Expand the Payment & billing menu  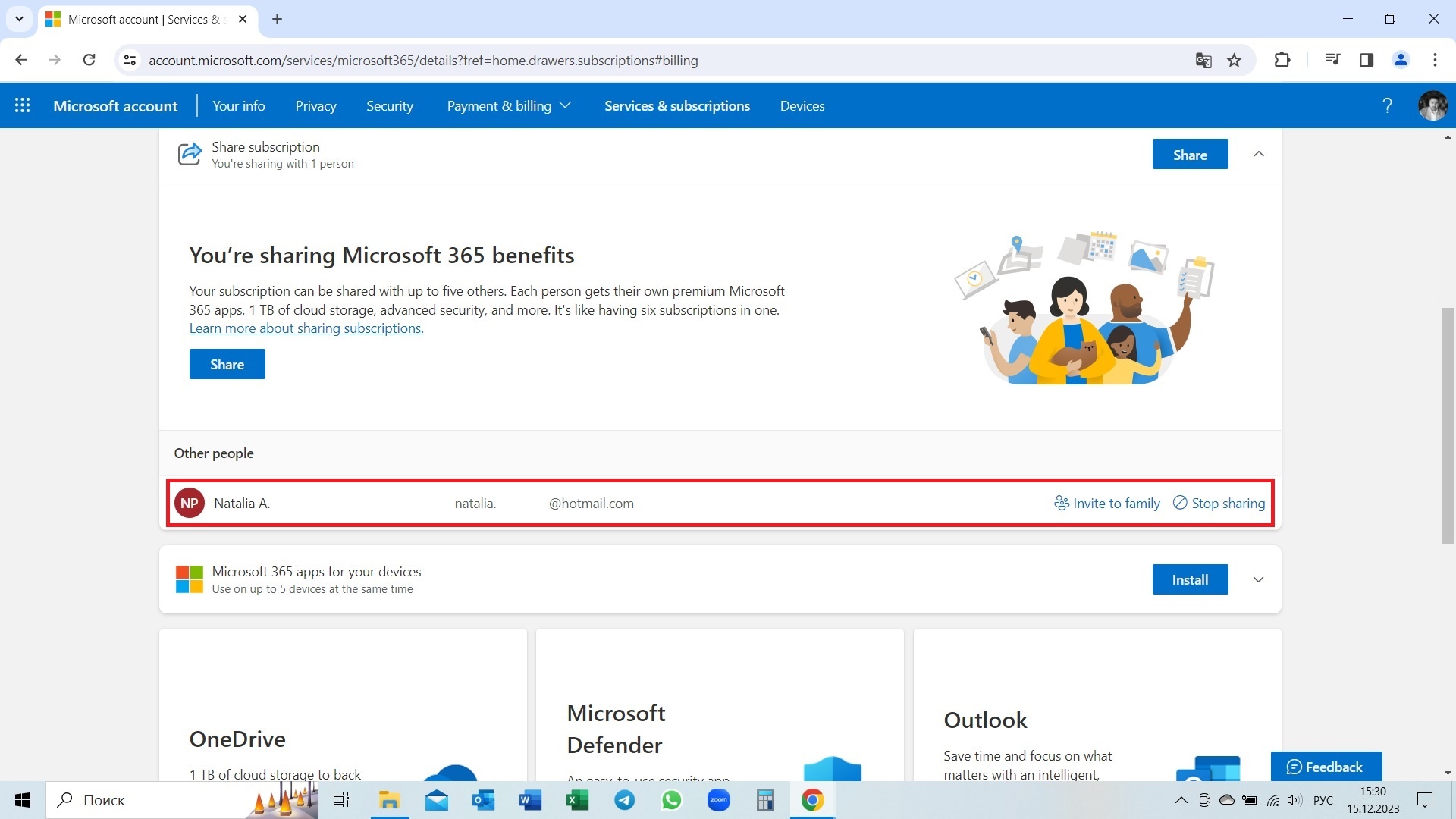click(x=508, y=105)
